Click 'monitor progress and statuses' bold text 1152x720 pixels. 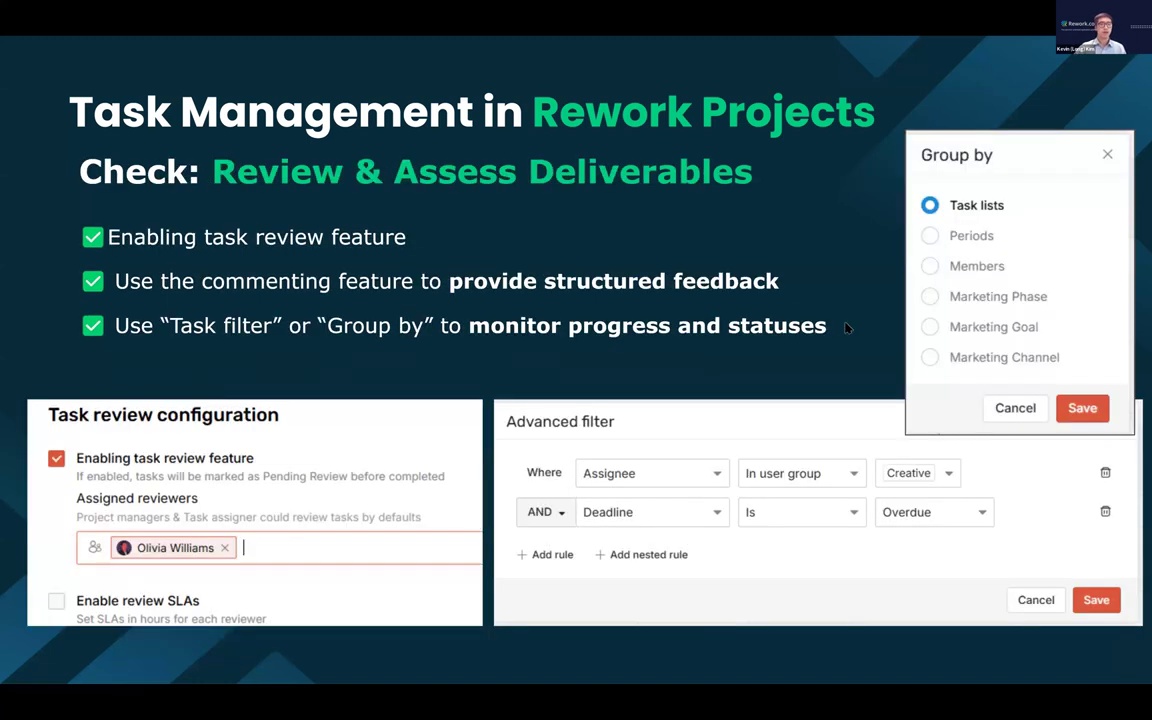[647, 325]
